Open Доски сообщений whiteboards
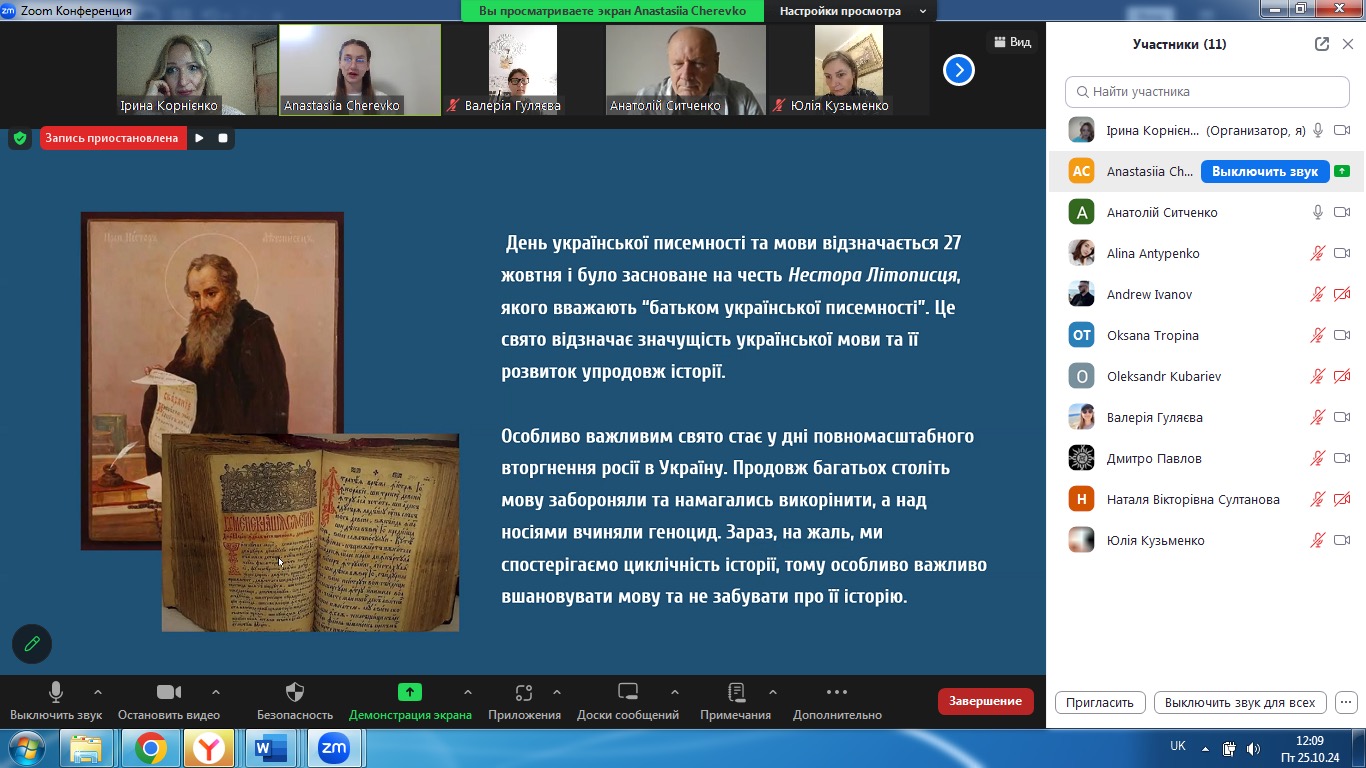 (628, 701)
